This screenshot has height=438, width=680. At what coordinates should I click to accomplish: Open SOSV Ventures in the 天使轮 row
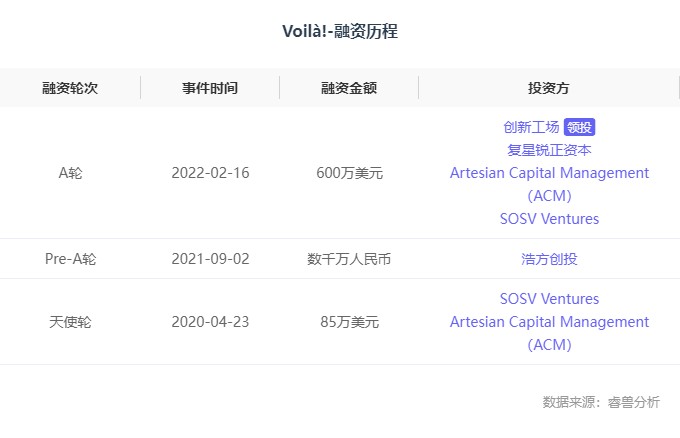click(549, 299)
